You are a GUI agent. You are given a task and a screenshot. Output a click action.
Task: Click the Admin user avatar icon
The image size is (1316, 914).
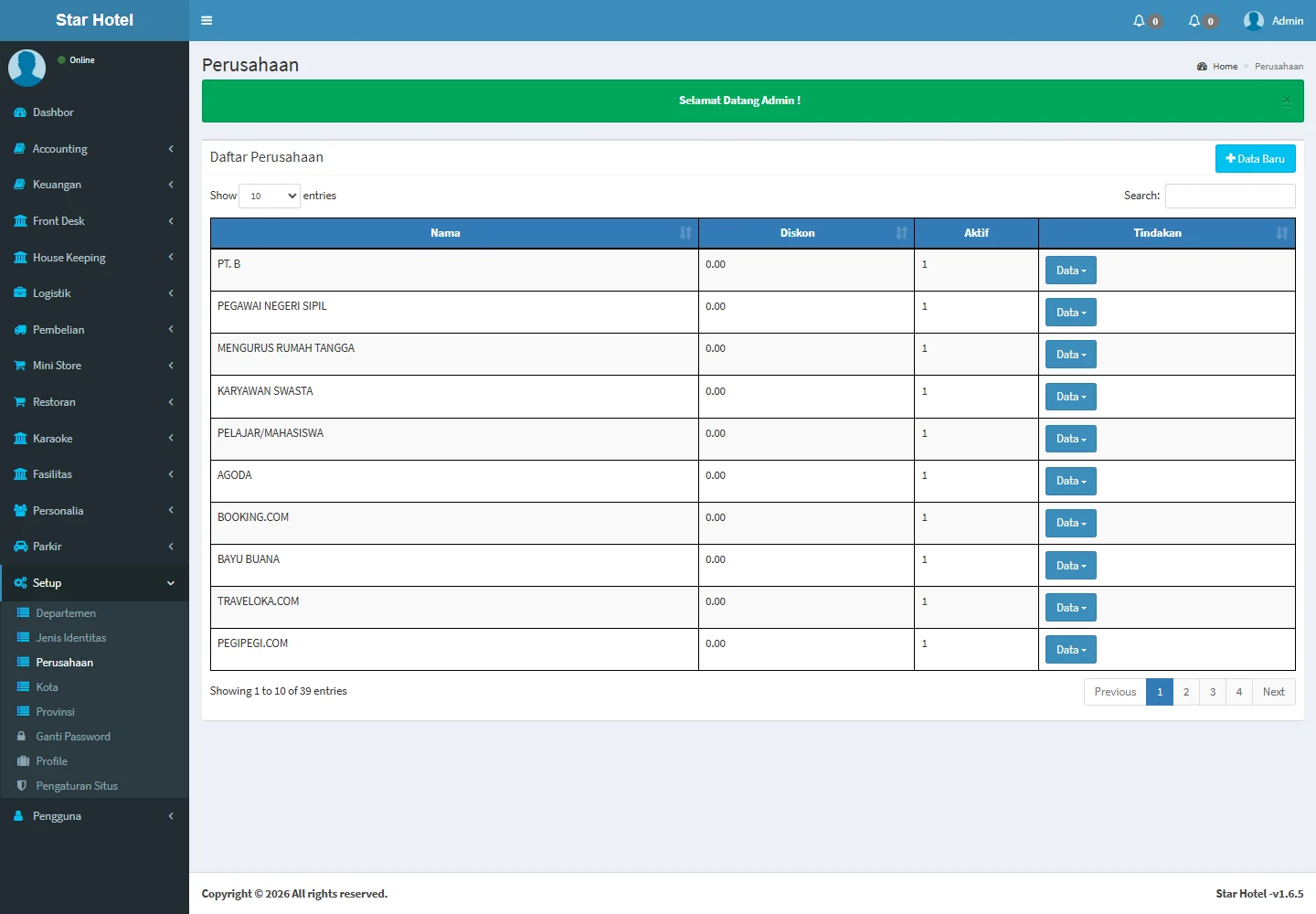click(1253, 21)
